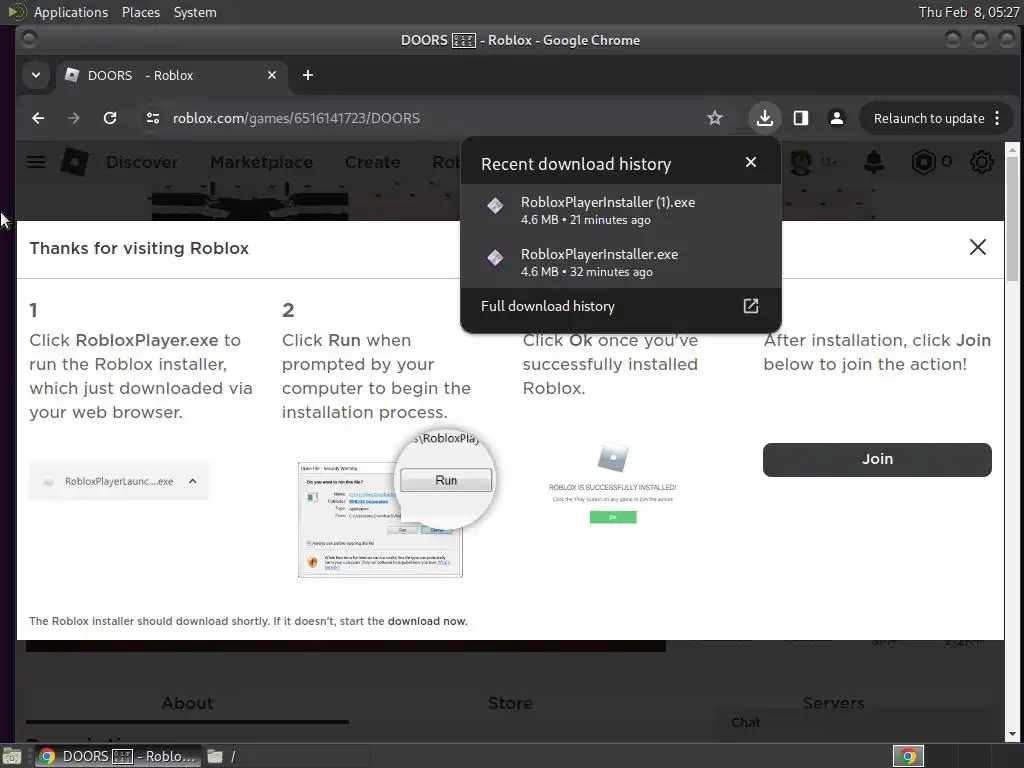Select the DOORS - Roblox tab

click(x=172, y=75)
